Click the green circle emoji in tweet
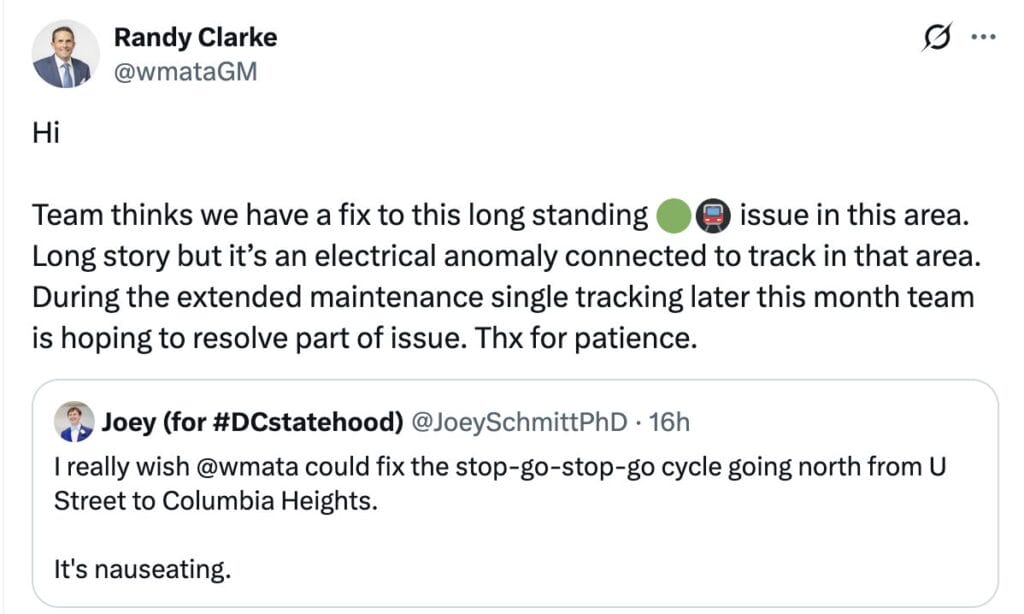The height and width of the screenshot is (614, 1024). pos(674,216)
